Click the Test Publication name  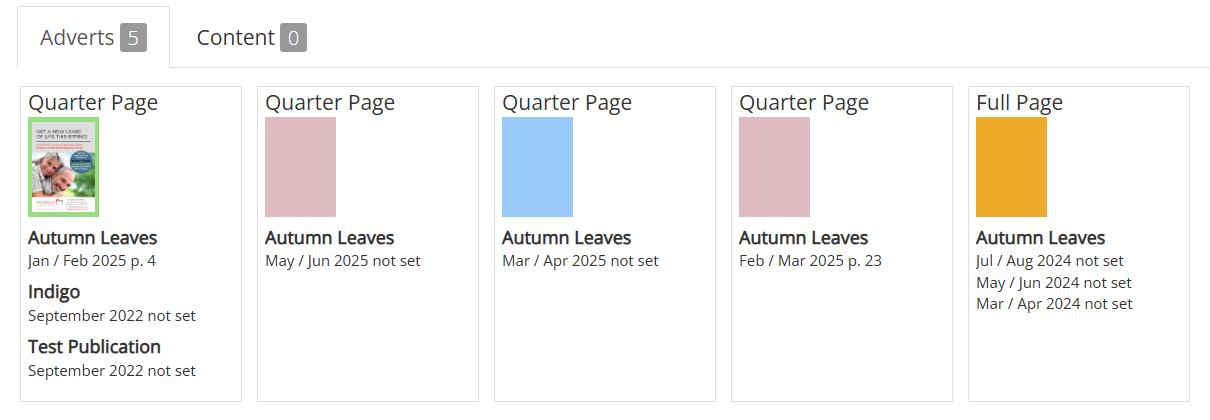coord(94,347)
